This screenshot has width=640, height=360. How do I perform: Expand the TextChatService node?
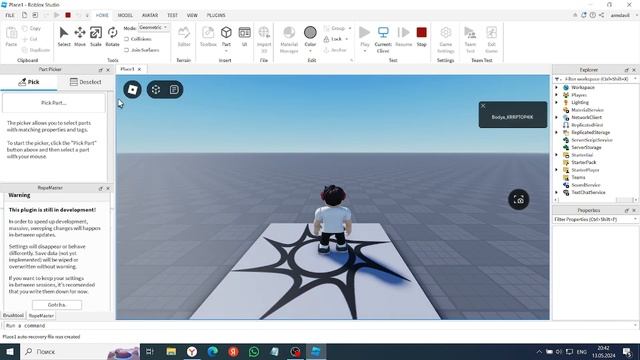[556, 192]
